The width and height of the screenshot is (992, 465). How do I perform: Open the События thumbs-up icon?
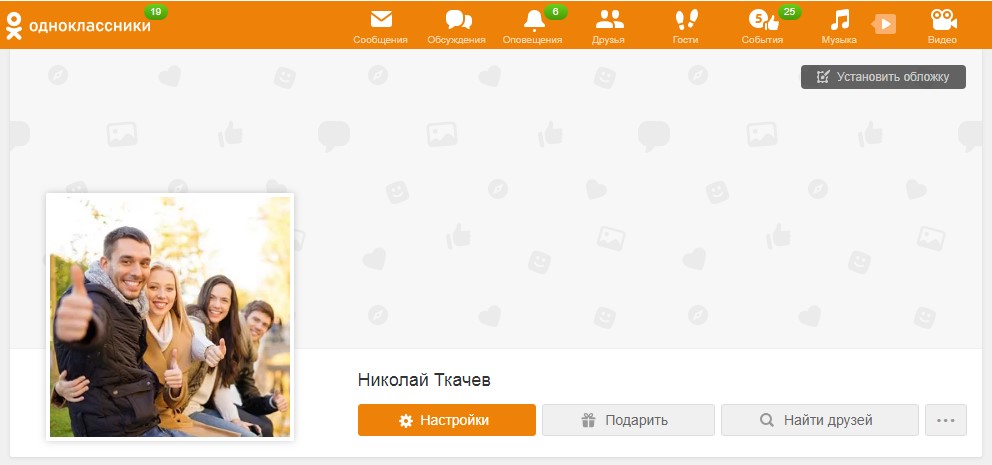coord(763,20)
